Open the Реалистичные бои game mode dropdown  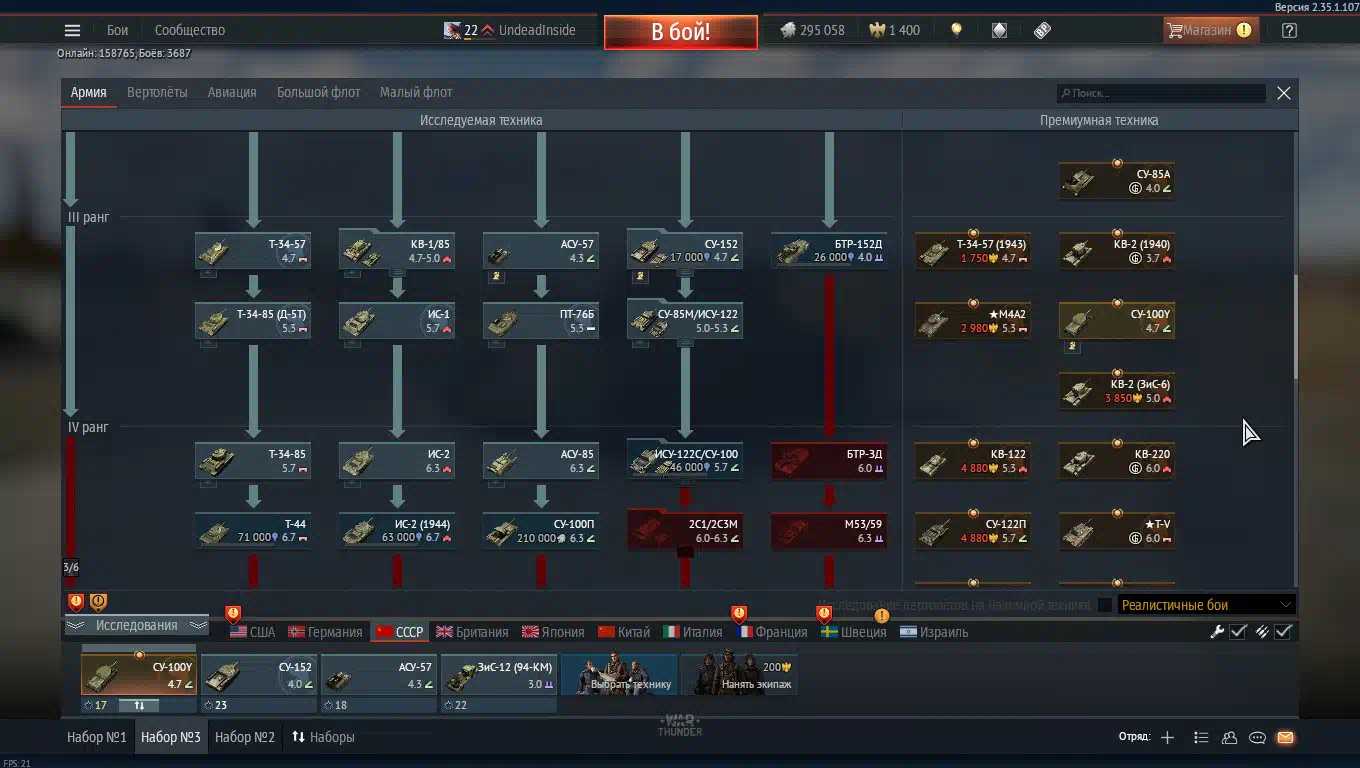[x=1207, y=605]
